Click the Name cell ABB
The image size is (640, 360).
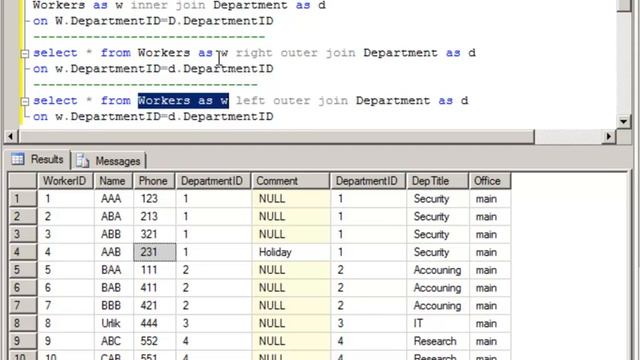pyautogui.click(x=114, y=234)
